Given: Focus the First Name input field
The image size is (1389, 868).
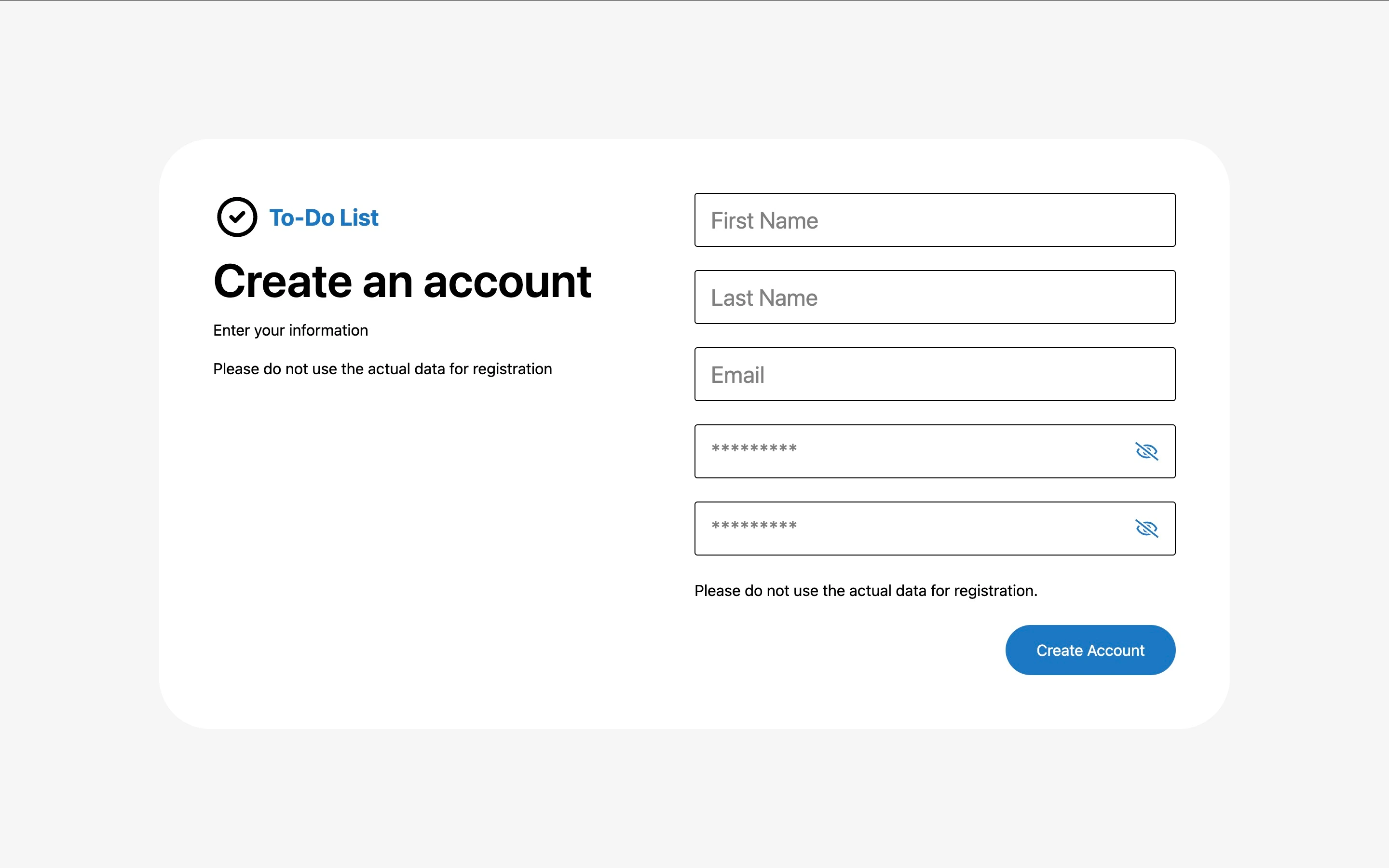Looking at the screenshot, I should pos(934,220).
